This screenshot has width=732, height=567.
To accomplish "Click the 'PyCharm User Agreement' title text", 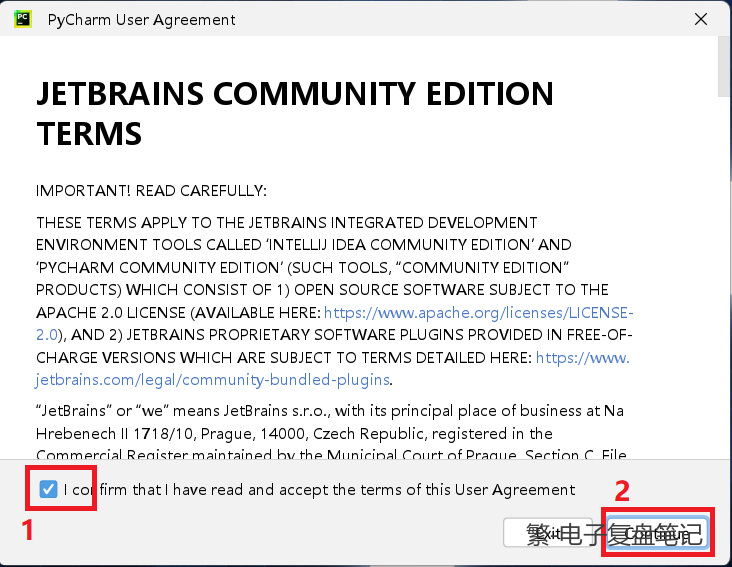I will (x=141, y=20).
